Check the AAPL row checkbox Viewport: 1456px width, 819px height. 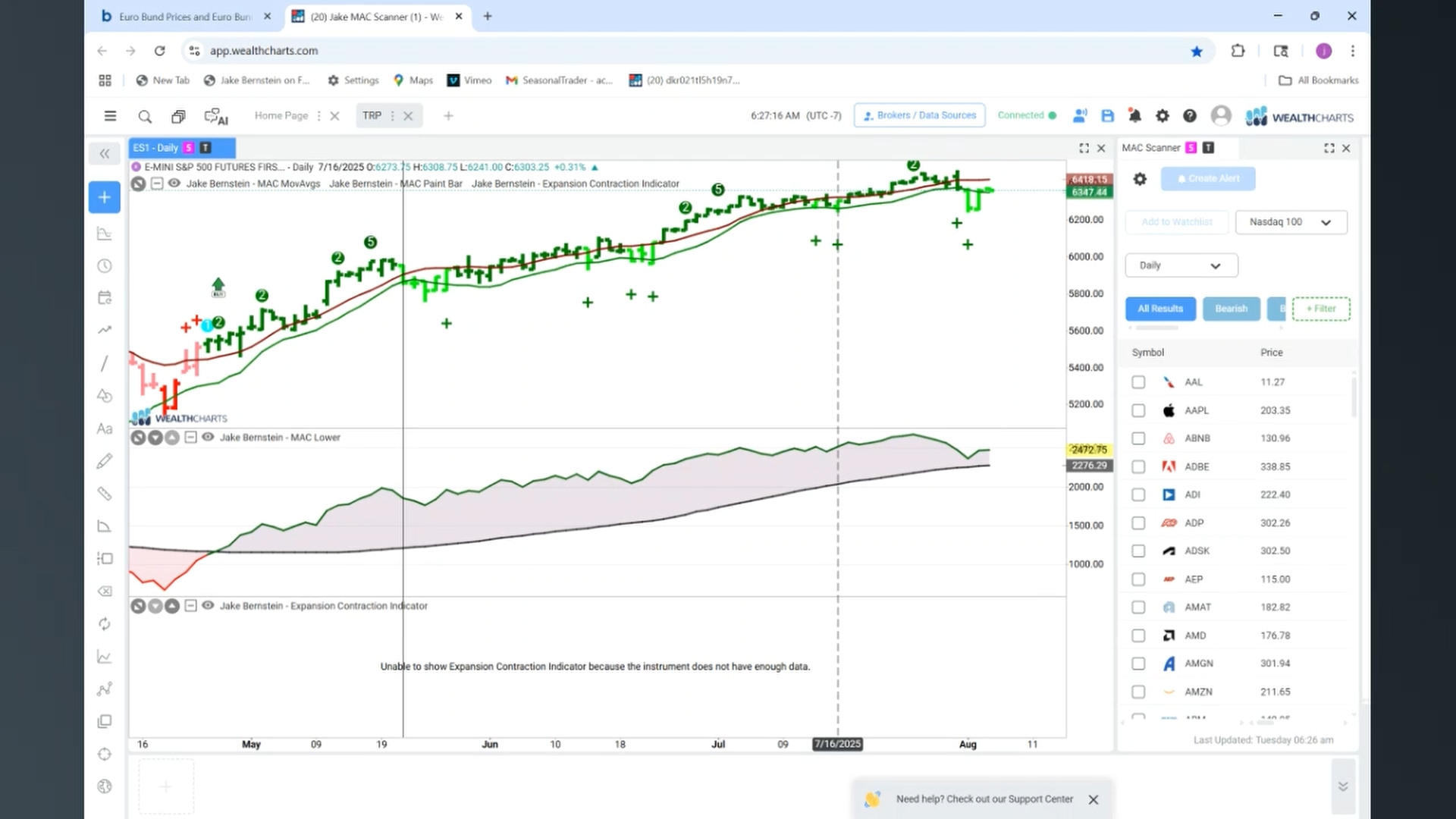point(1138,410)
